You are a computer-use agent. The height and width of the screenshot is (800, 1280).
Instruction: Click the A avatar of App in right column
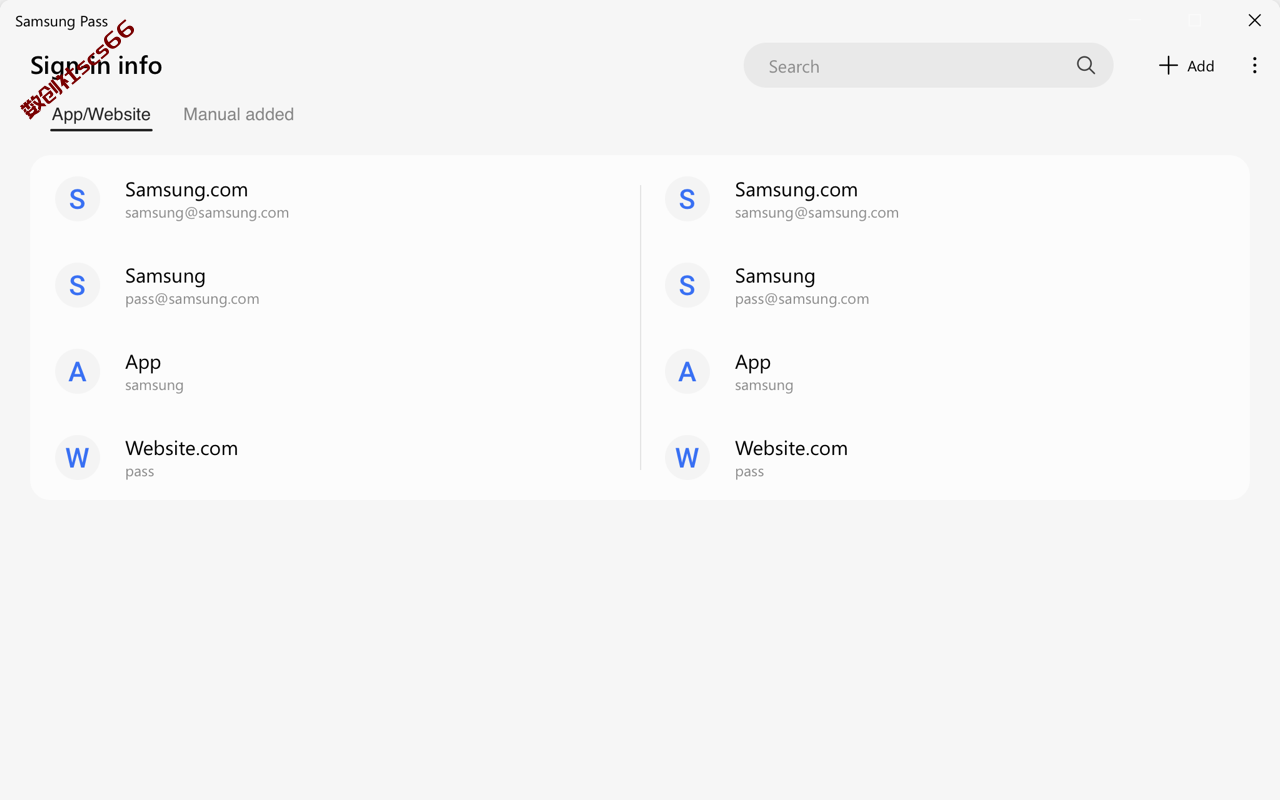pos(687,371)
